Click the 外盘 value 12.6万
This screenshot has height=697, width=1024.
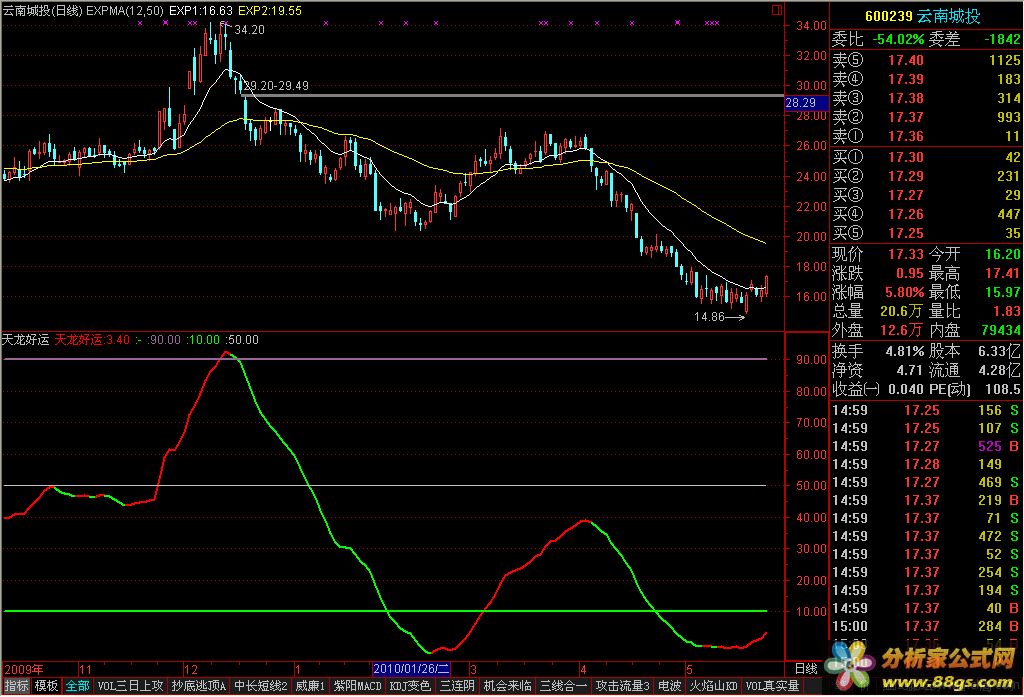[x=901, y=330]
